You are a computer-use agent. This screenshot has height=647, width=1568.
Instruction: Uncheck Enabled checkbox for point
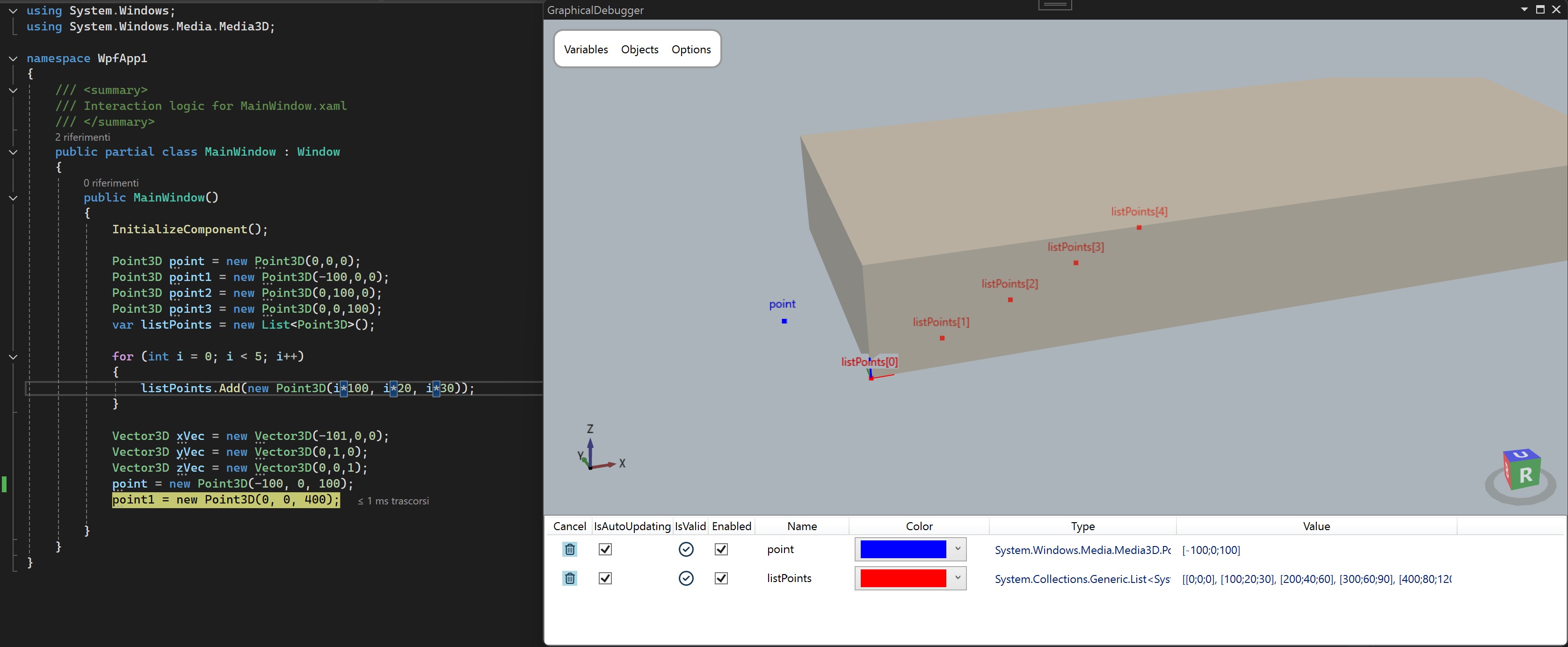click(x=721, y=549)
